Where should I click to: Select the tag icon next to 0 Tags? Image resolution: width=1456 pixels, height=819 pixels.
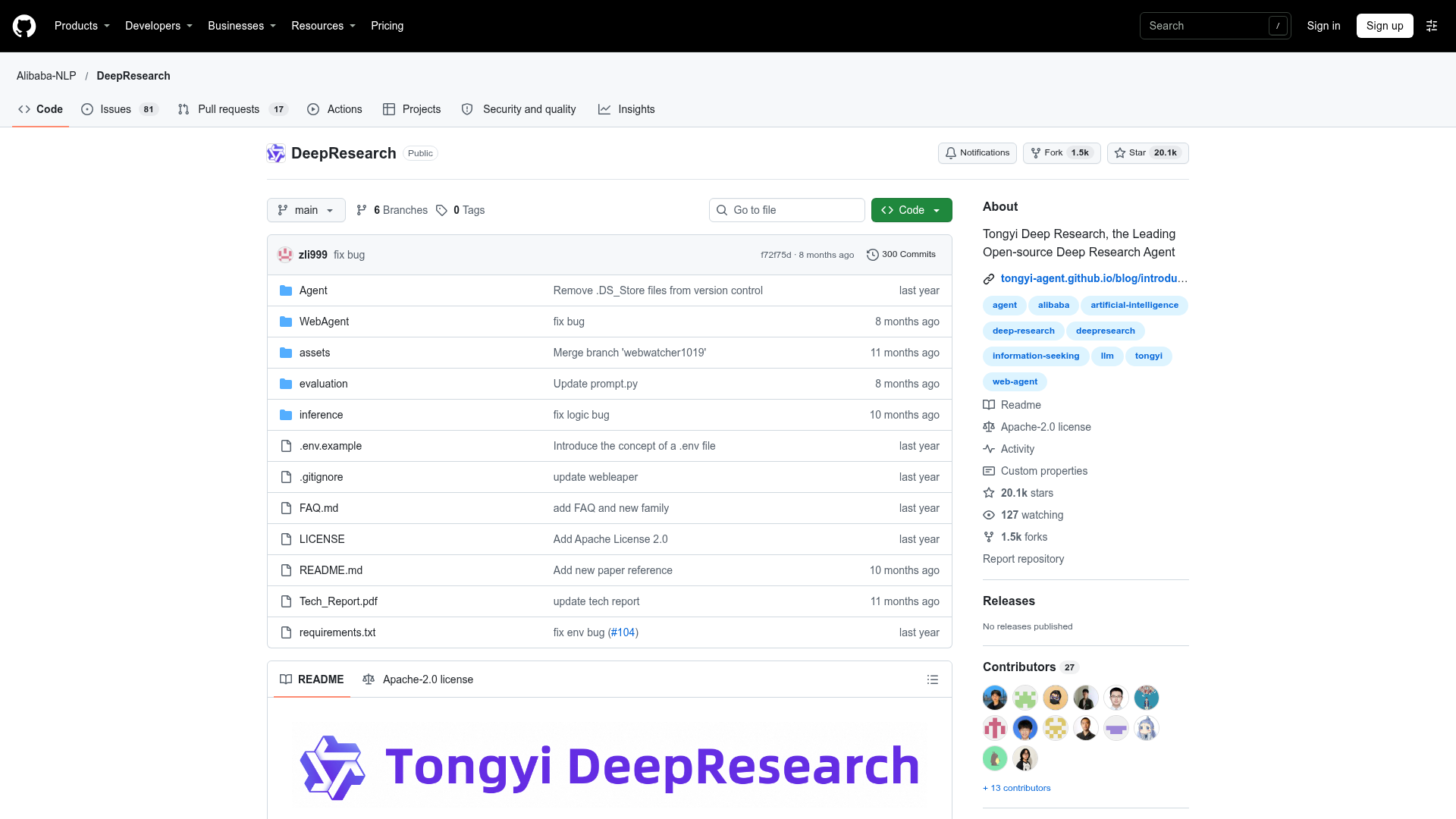click(x=441, y=210)
